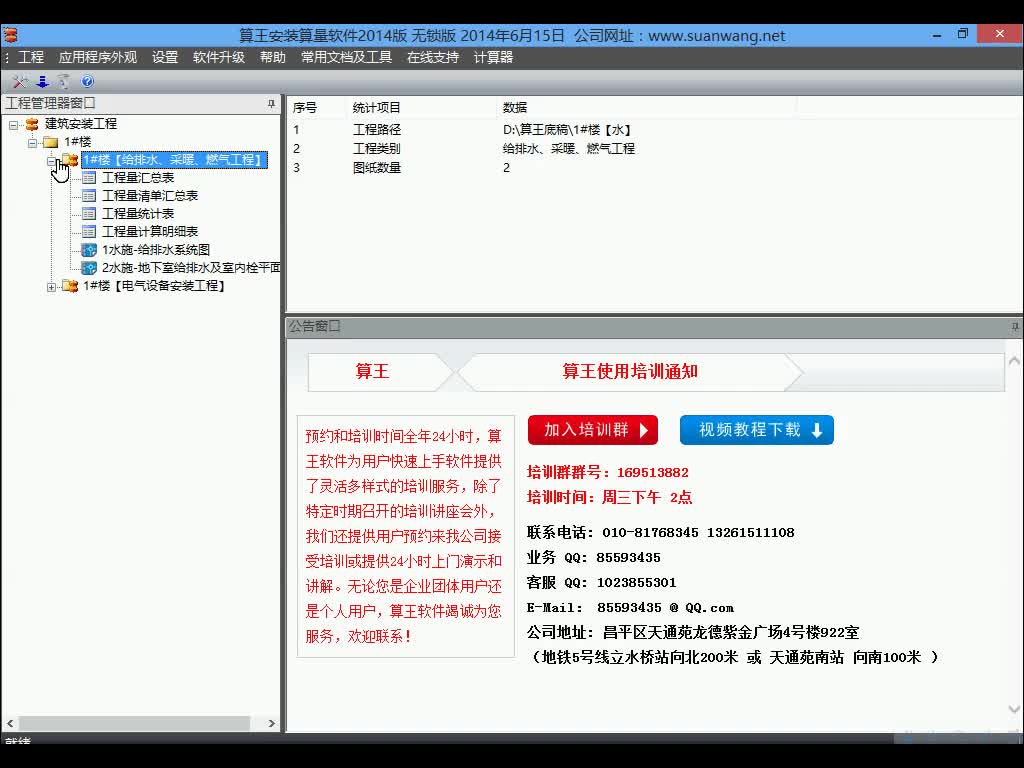Select the 工程量统计表 tree item
Image resolution: width=1024 pixels, height=768 pixels.
pos(140,213)
